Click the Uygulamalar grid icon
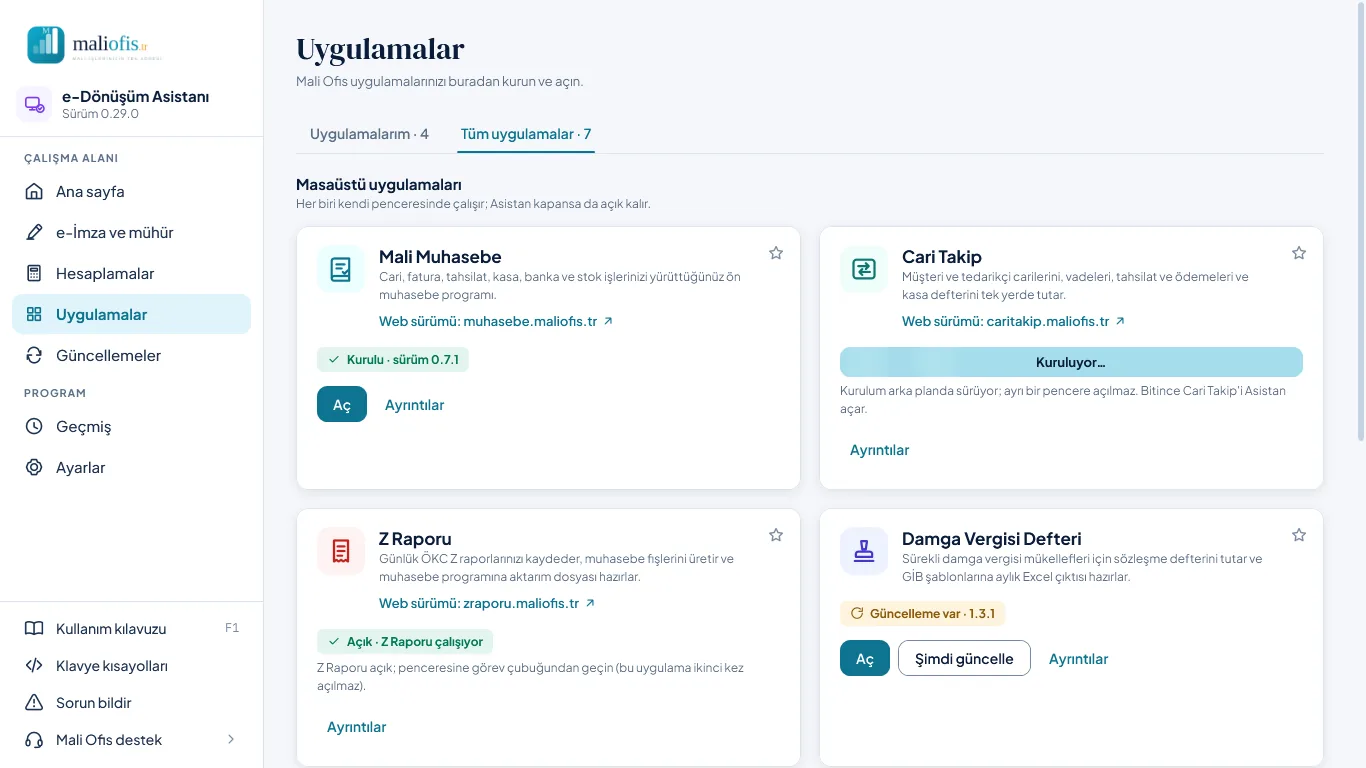The height and width of the screenshot is (768, 1366). click(34, 314)
